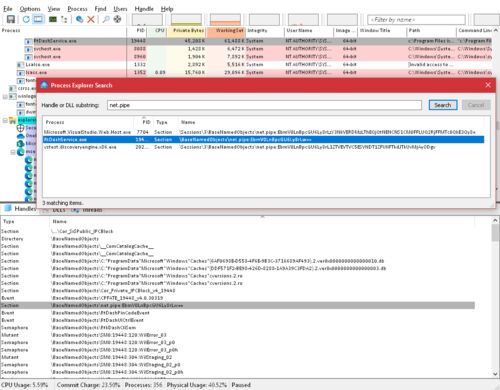Select the gray highlighted process row with PID 19440
The image size is (500, 390).
pos(246,41)
